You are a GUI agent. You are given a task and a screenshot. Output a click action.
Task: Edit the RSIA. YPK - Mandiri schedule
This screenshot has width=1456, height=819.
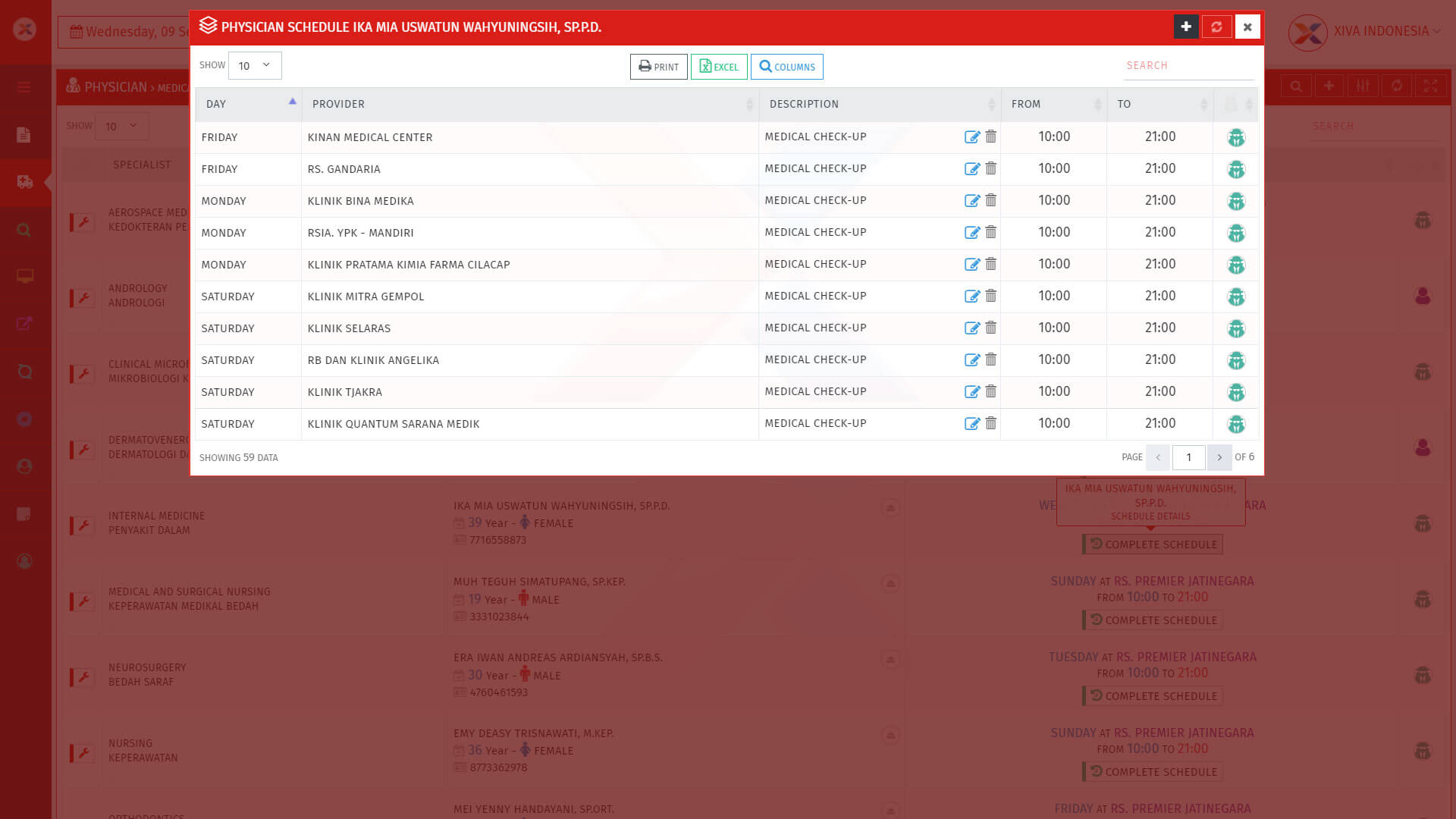tap(971, 233)
